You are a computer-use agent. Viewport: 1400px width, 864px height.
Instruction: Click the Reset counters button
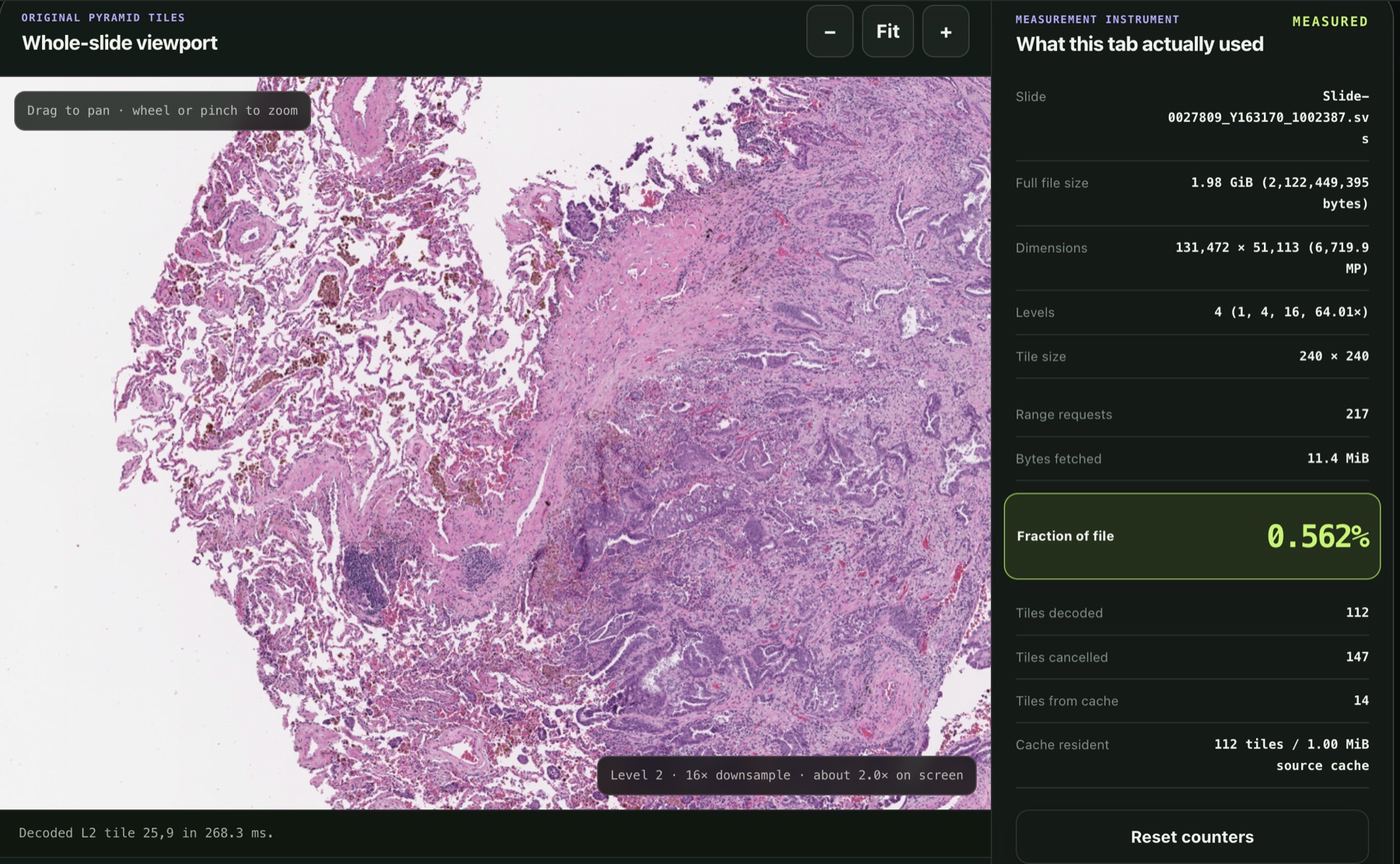[x=1192, y=837]
